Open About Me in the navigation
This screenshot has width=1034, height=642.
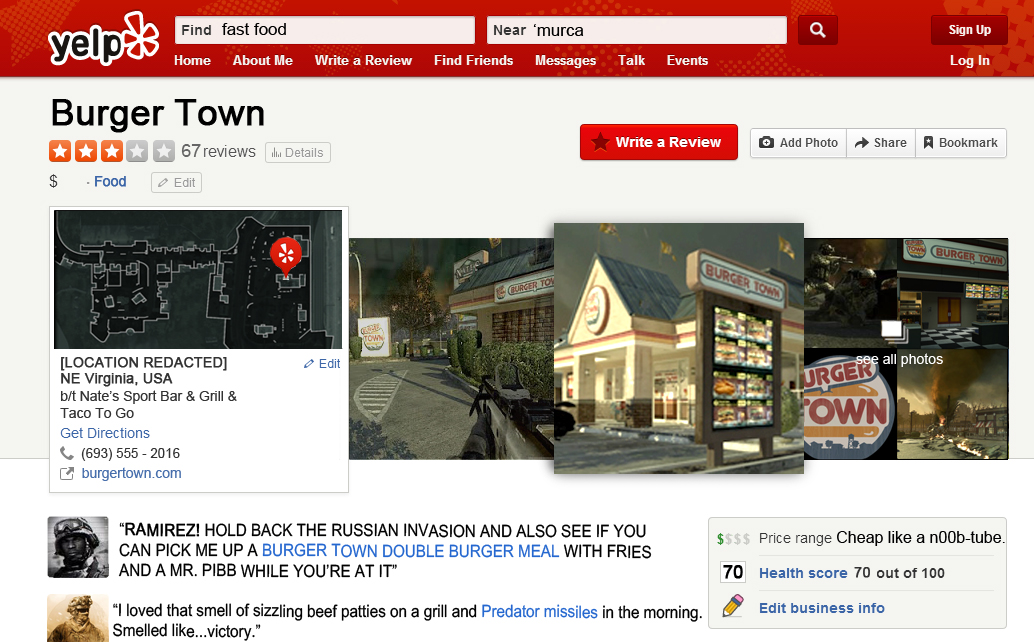click(x=262, y=61)
